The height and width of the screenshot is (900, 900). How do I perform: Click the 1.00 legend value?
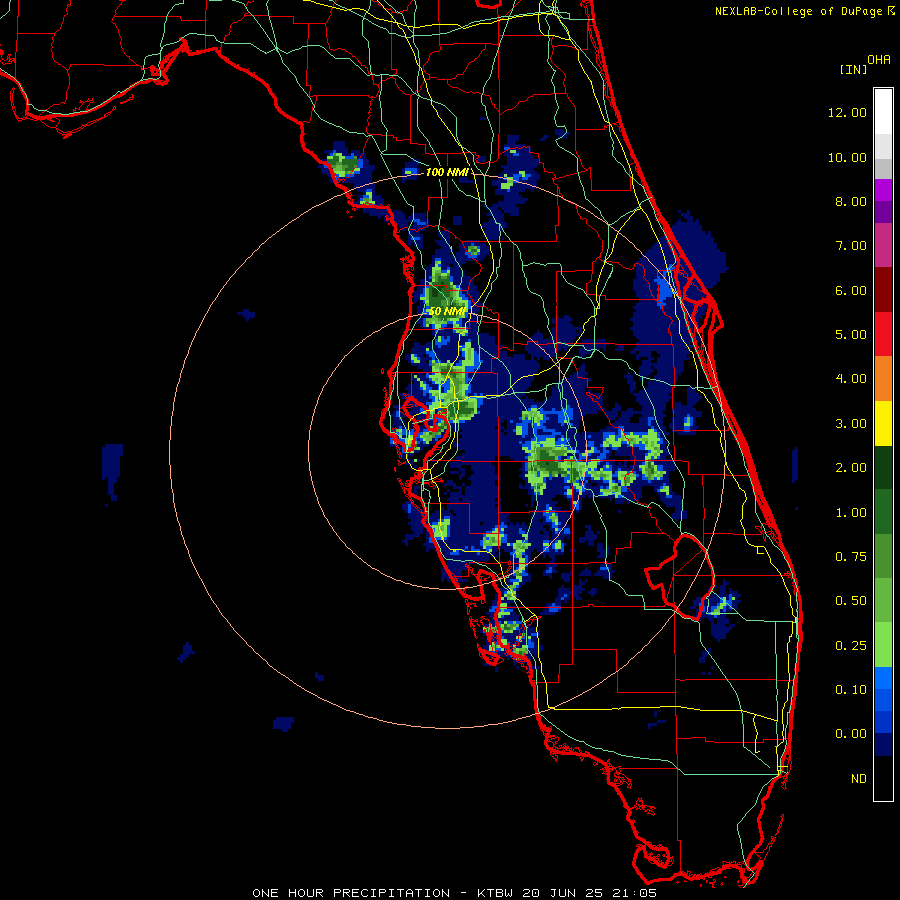point(850,513)
